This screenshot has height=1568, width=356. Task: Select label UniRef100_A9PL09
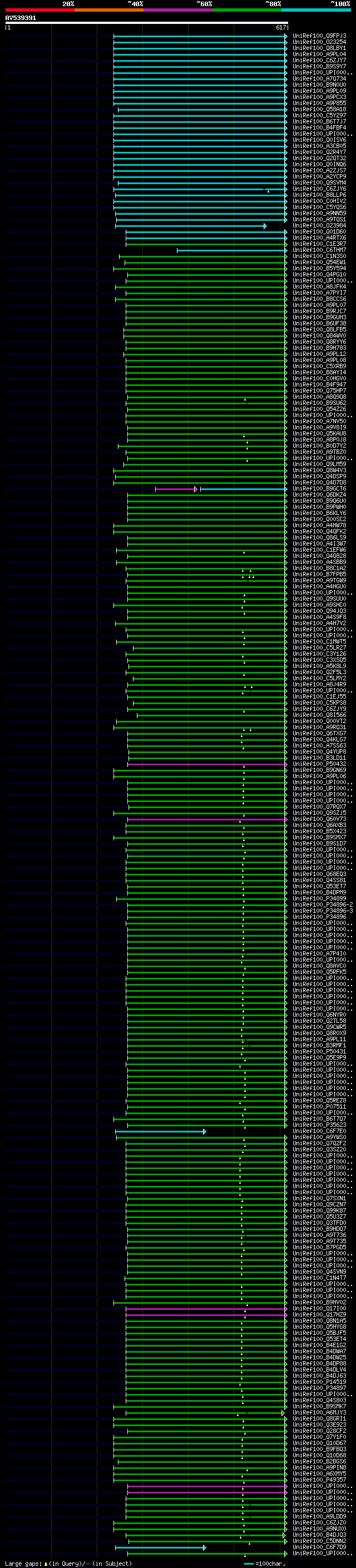(x=319, y=91)
